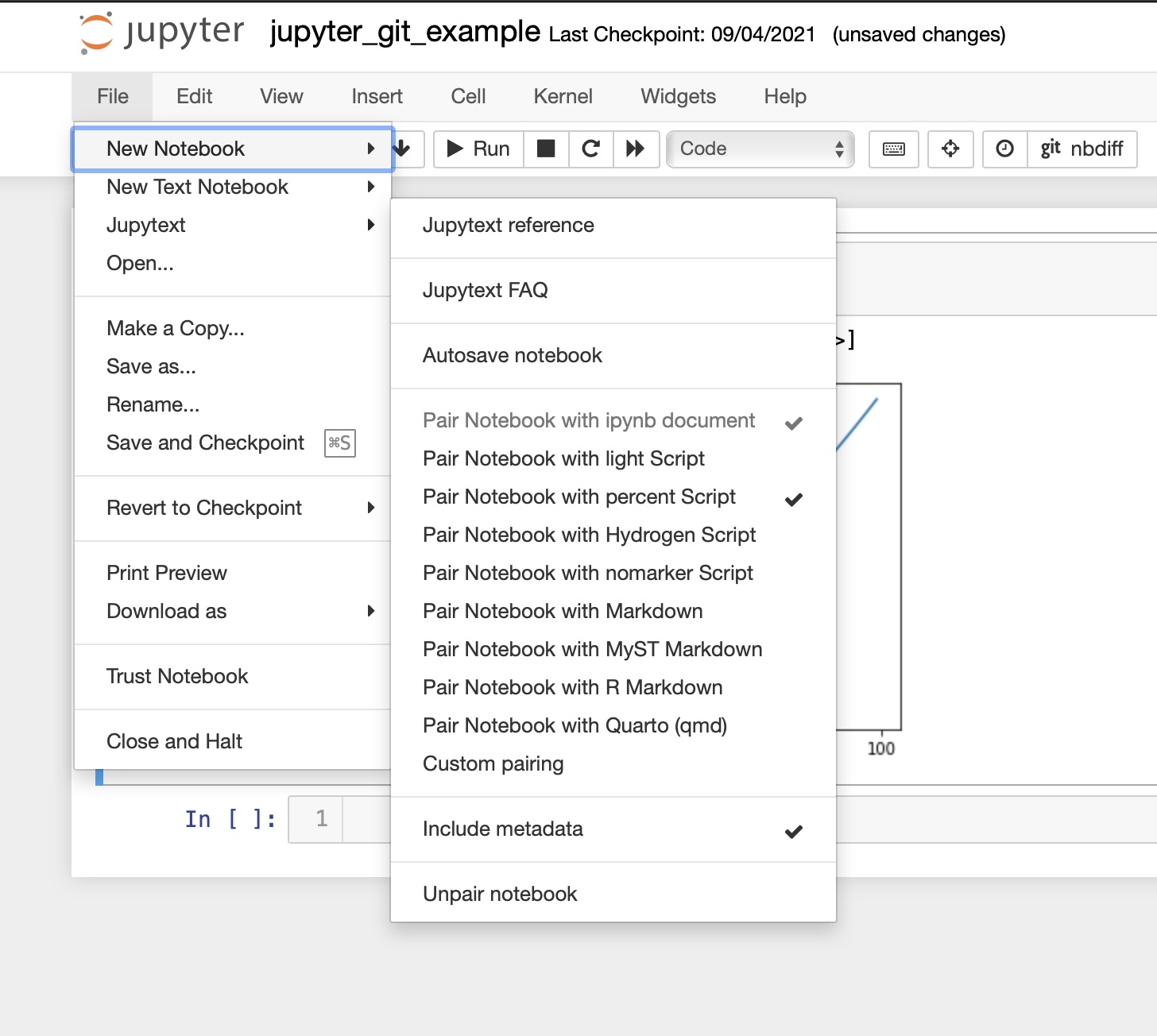1157x1036 pixels.
Task: Run the current cell with Run button
Action: [x=478, y=149]
